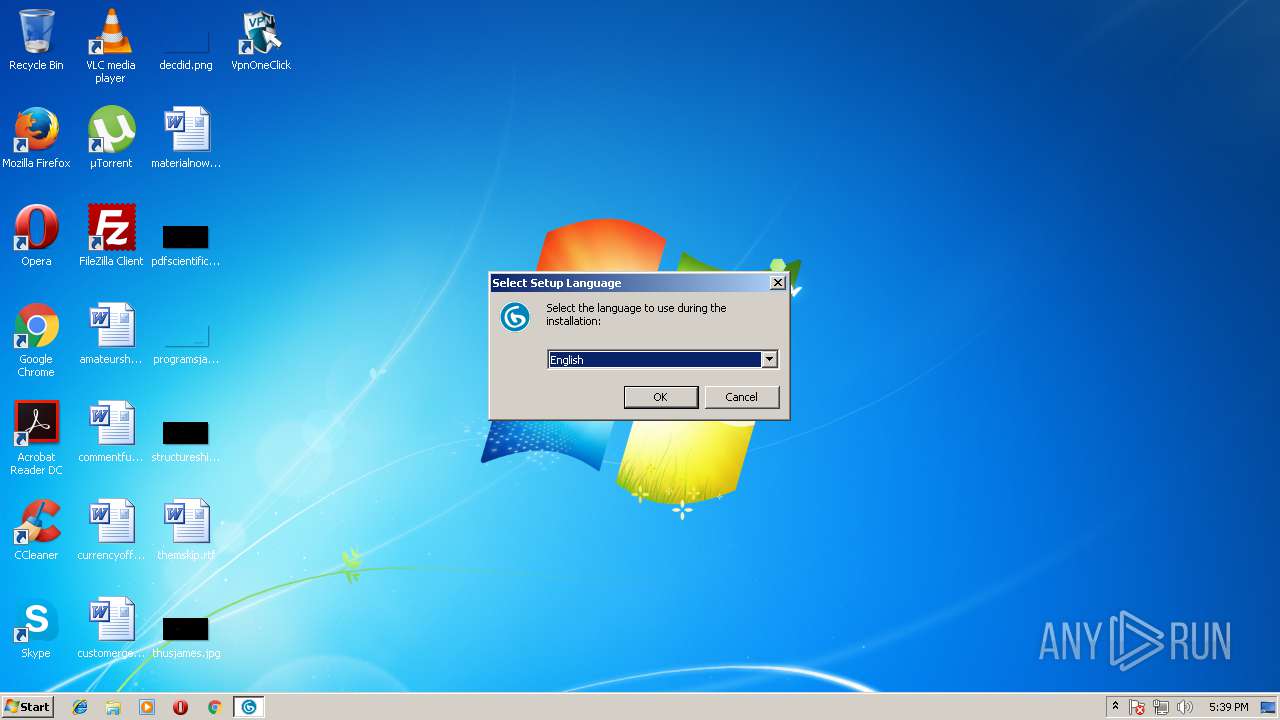Launch Internet Explorer from taskbar
Screen dimensions: 1280x720
click(80, 707)
